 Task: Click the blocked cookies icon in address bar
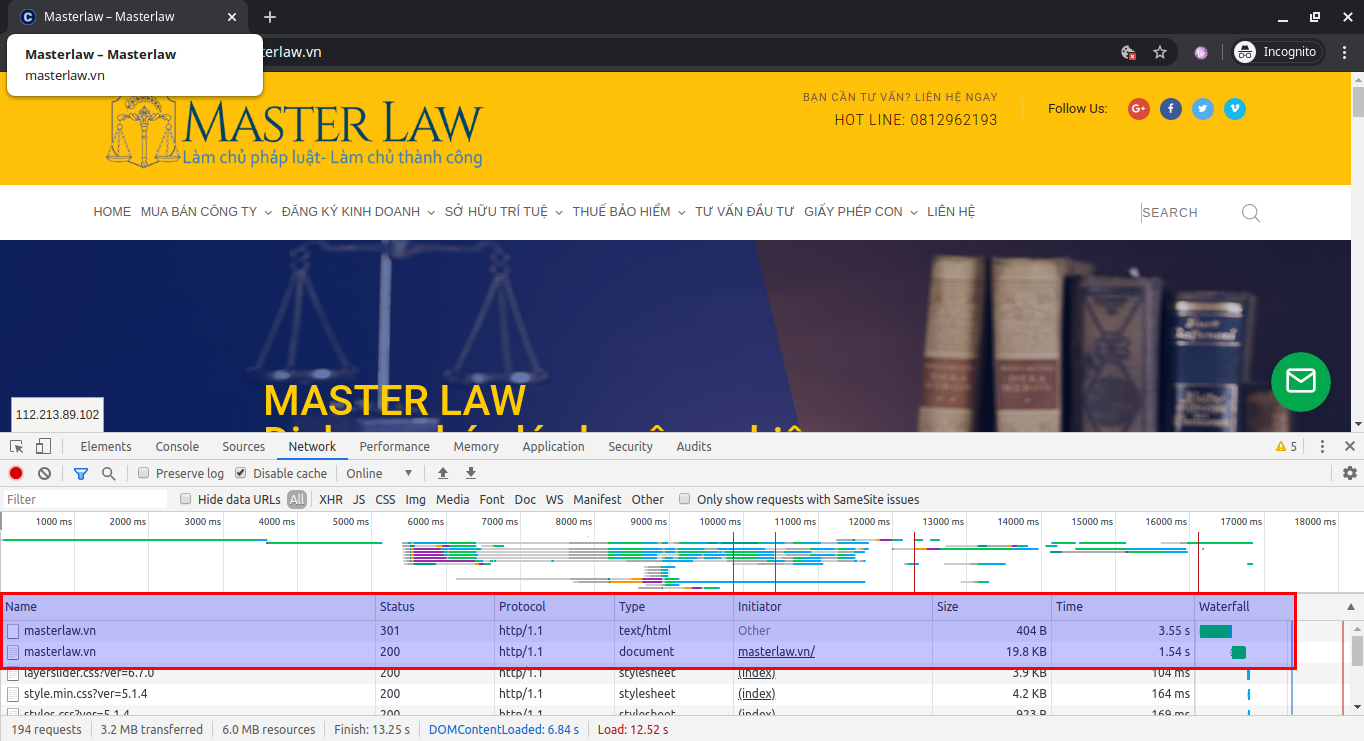coord(1128,52)
